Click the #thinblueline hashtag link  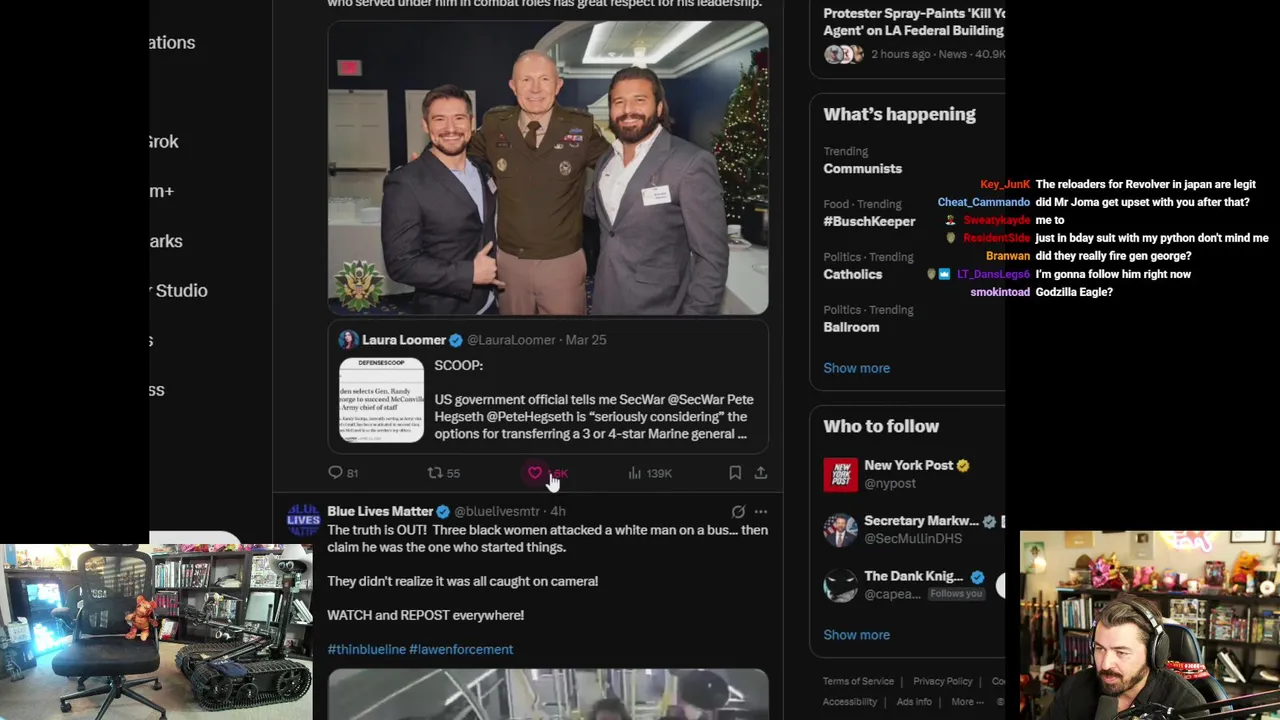coord(366,650)
